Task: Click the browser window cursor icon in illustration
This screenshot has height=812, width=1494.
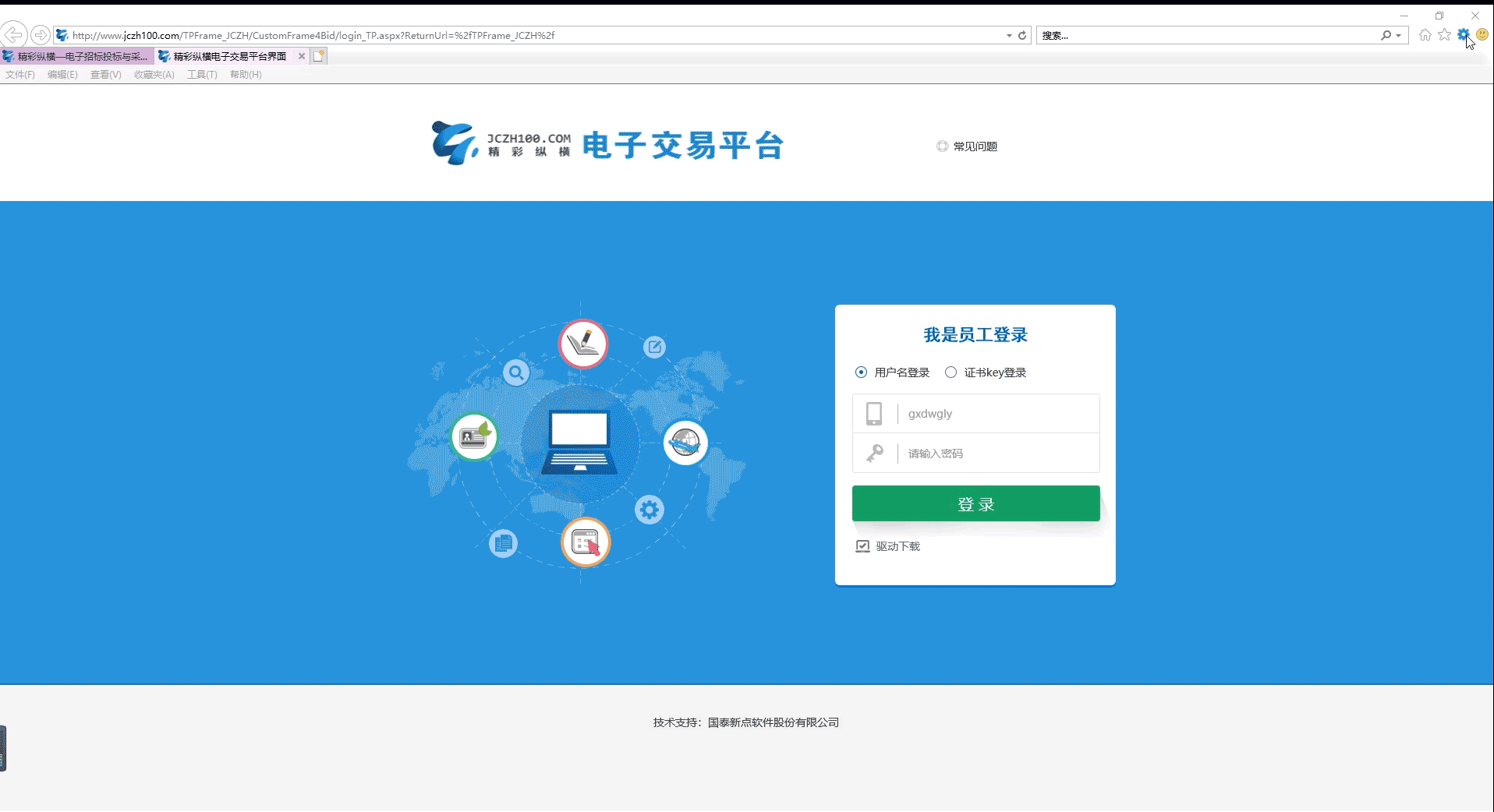Action: point(586,542)
